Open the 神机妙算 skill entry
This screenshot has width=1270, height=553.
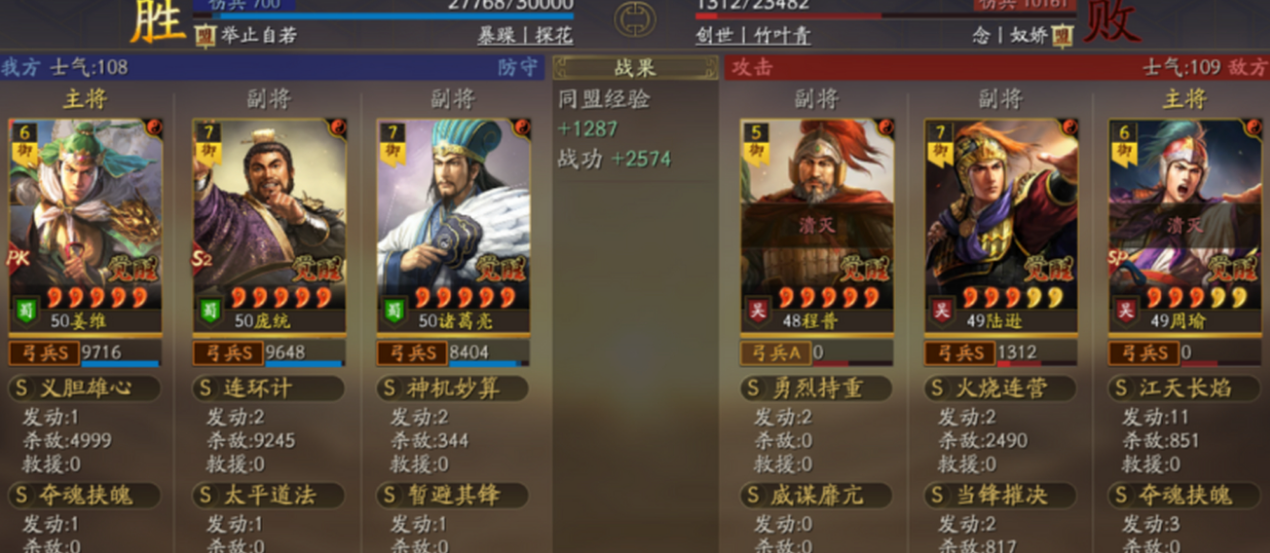tap(452, 388)
